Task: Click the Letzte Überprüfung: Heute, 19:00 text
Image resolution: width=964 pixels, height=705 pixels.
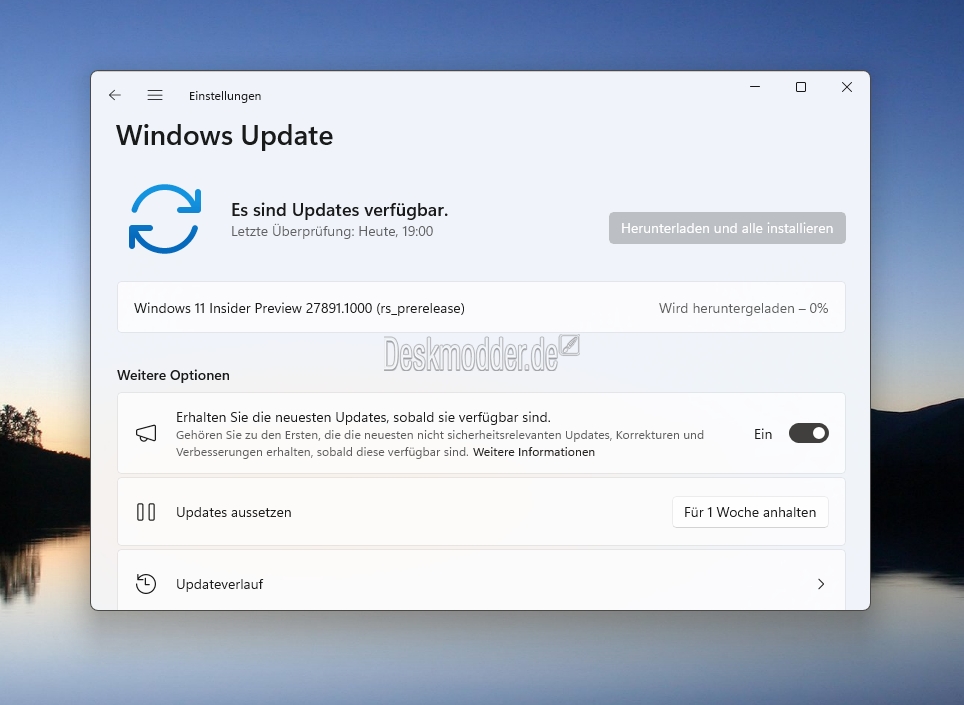Action: [332, 231]
